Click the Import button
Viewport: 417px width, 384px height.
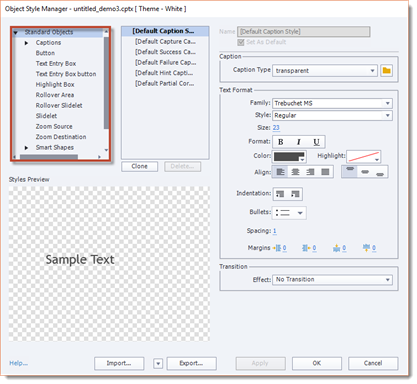tap(119, 363)
